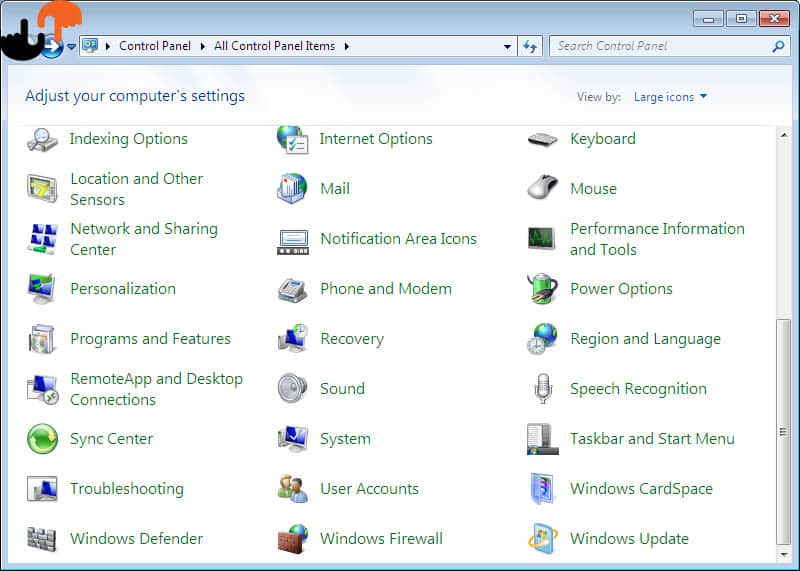Click the Refresh button beside address bar

pos(530,46)
